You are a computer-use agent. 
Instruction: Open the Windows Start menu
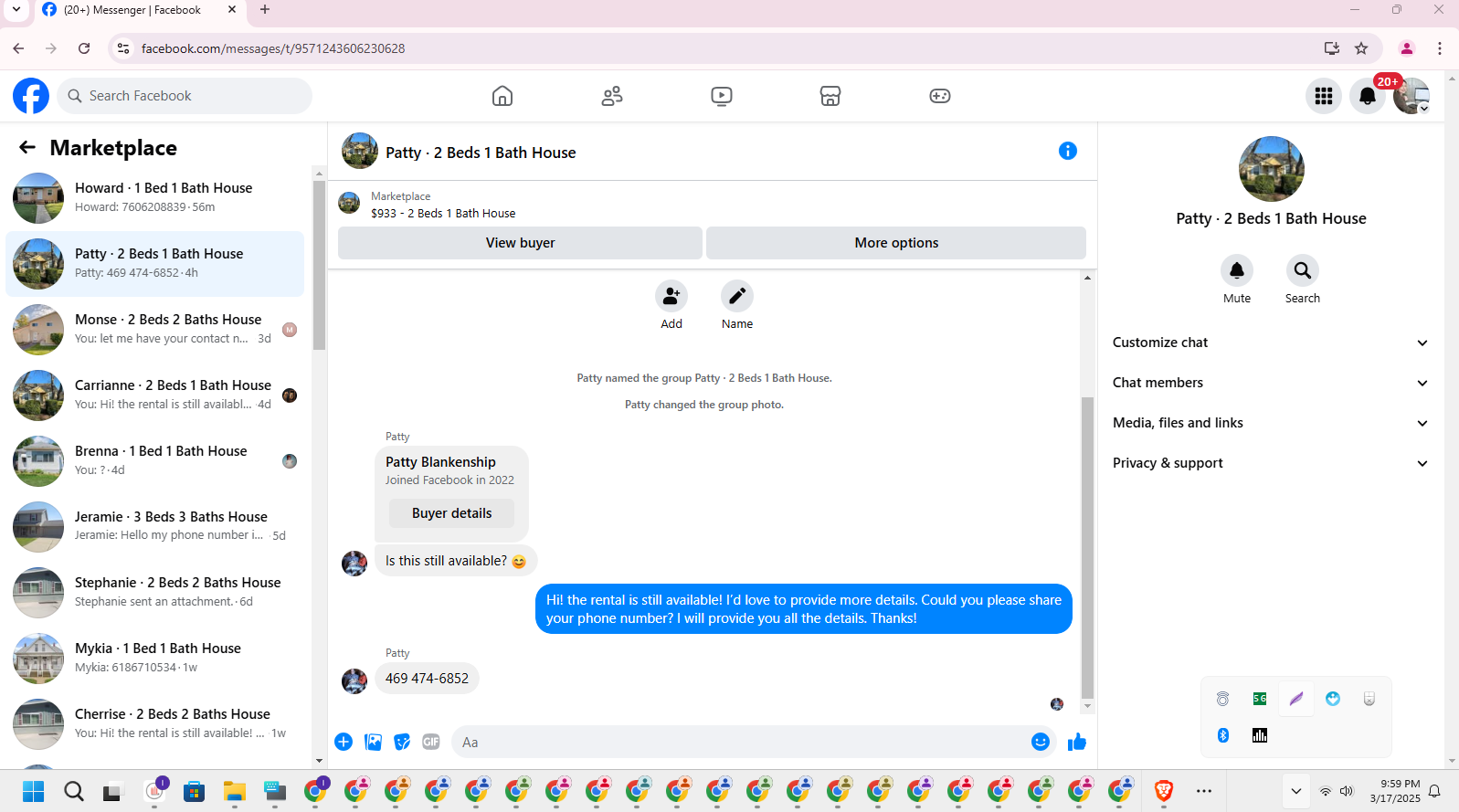34,791
